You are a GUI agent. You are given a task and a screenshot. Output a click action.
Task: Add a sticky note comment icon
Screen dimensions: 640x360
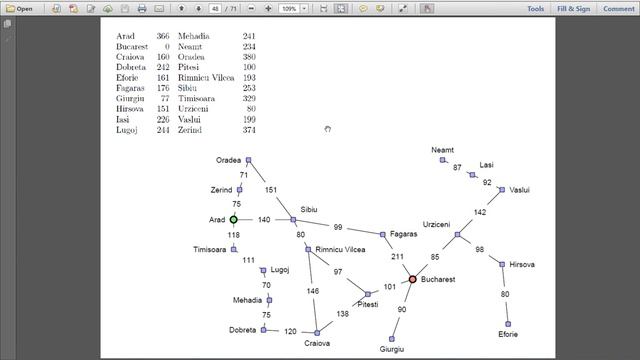pos(363,9)
